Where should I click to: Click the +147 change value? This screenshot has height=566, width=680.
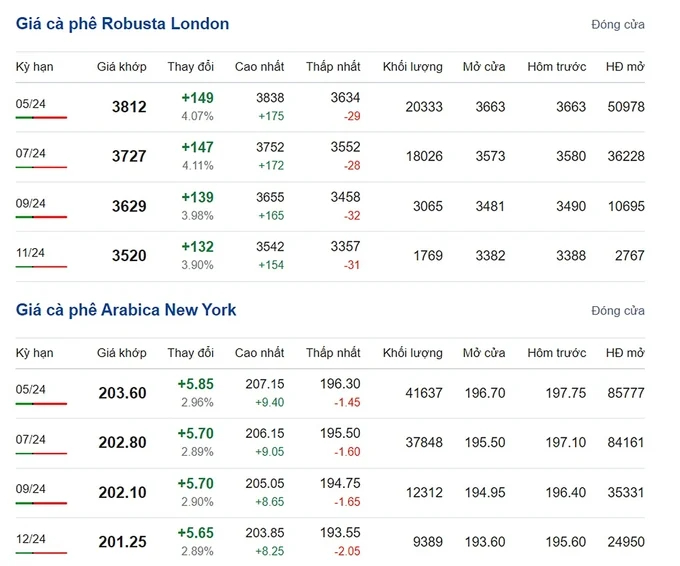197,147
